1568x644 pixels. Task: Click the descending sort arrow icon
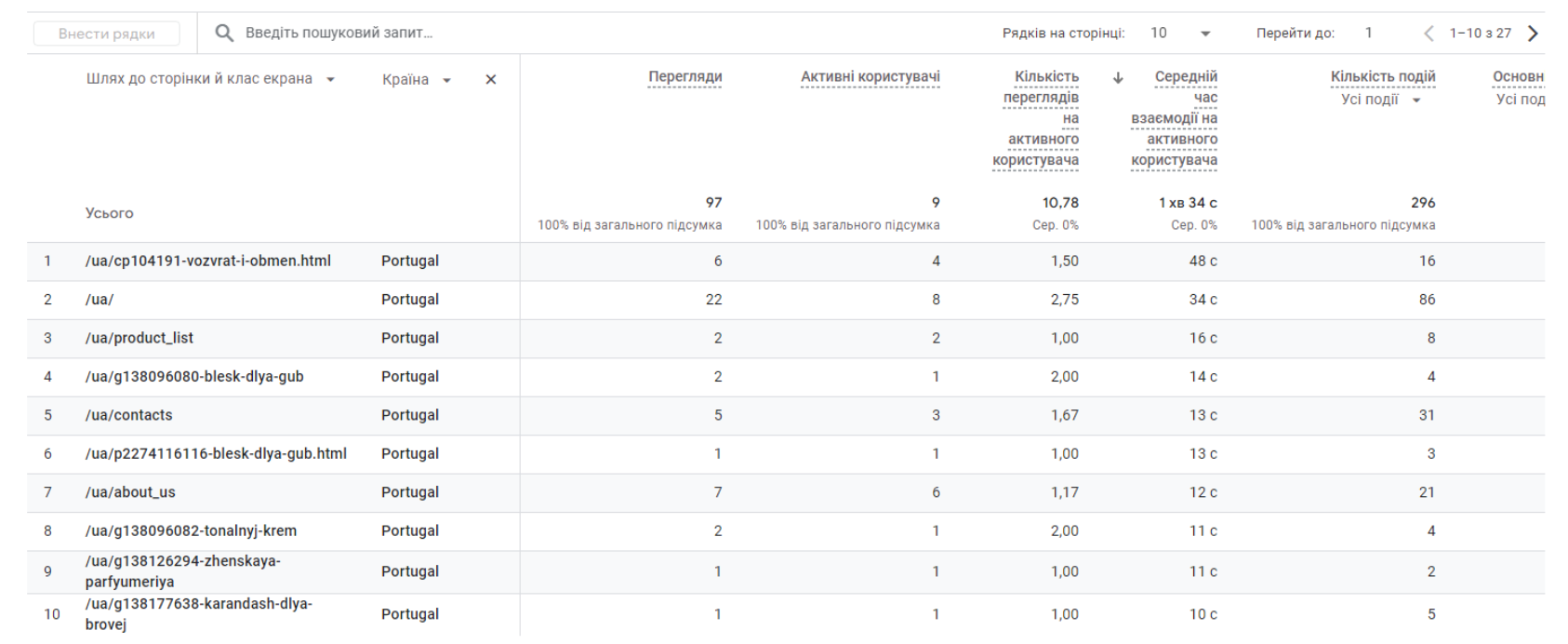[1118, 77]
